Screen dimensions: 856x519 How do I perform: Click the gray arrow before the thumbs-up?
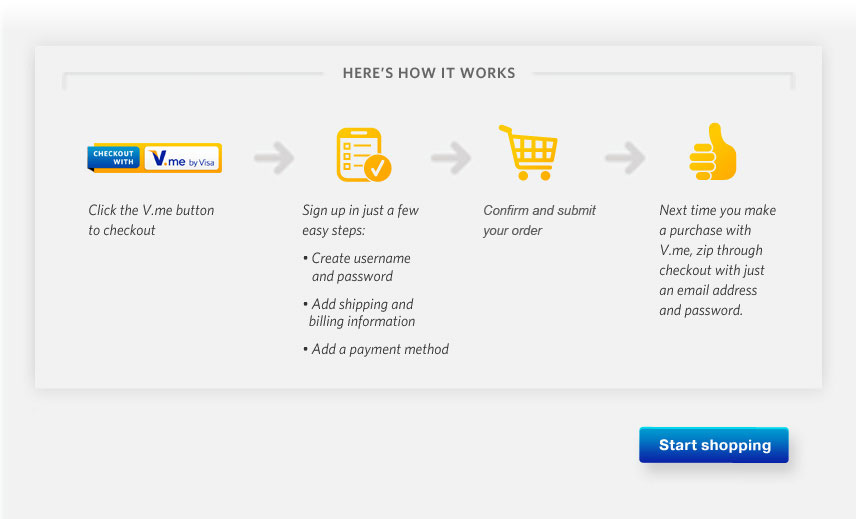[x=625, y=157]
